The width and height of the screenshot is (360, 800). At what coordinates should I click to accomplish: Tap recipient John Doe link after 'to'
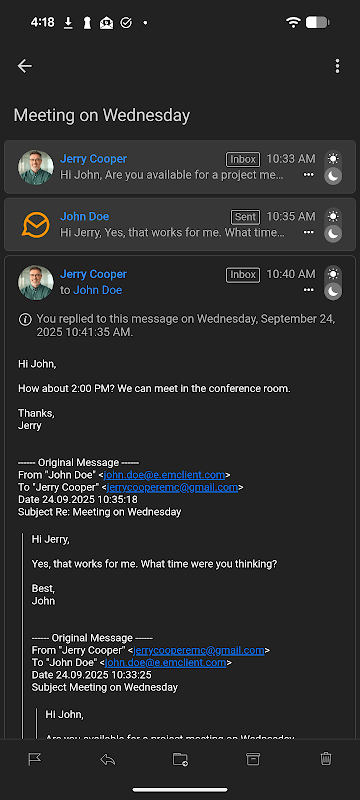click(98, 290)
